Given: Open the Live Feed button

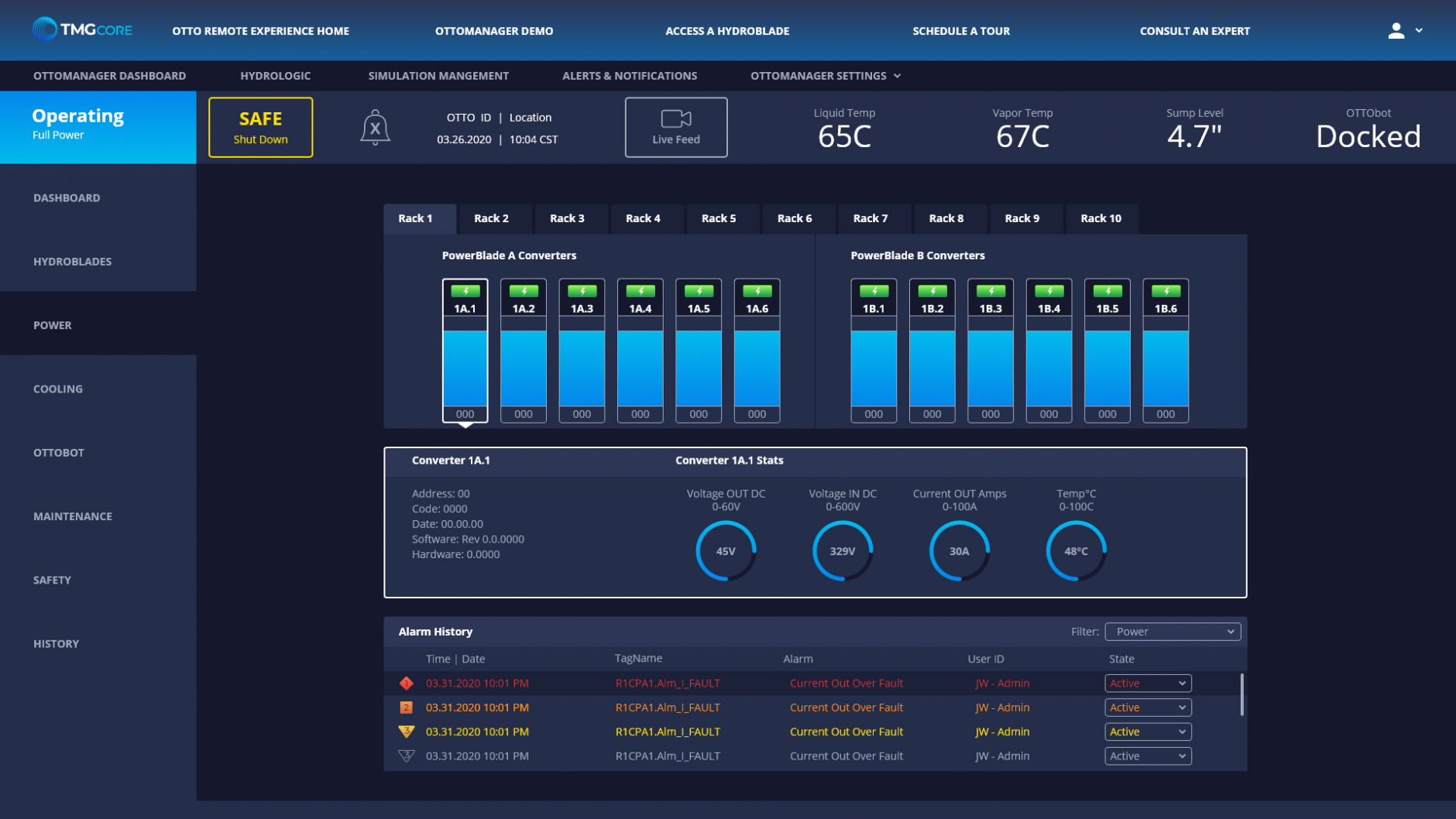Looking at the screenshot, I should (x=676, y=128).
